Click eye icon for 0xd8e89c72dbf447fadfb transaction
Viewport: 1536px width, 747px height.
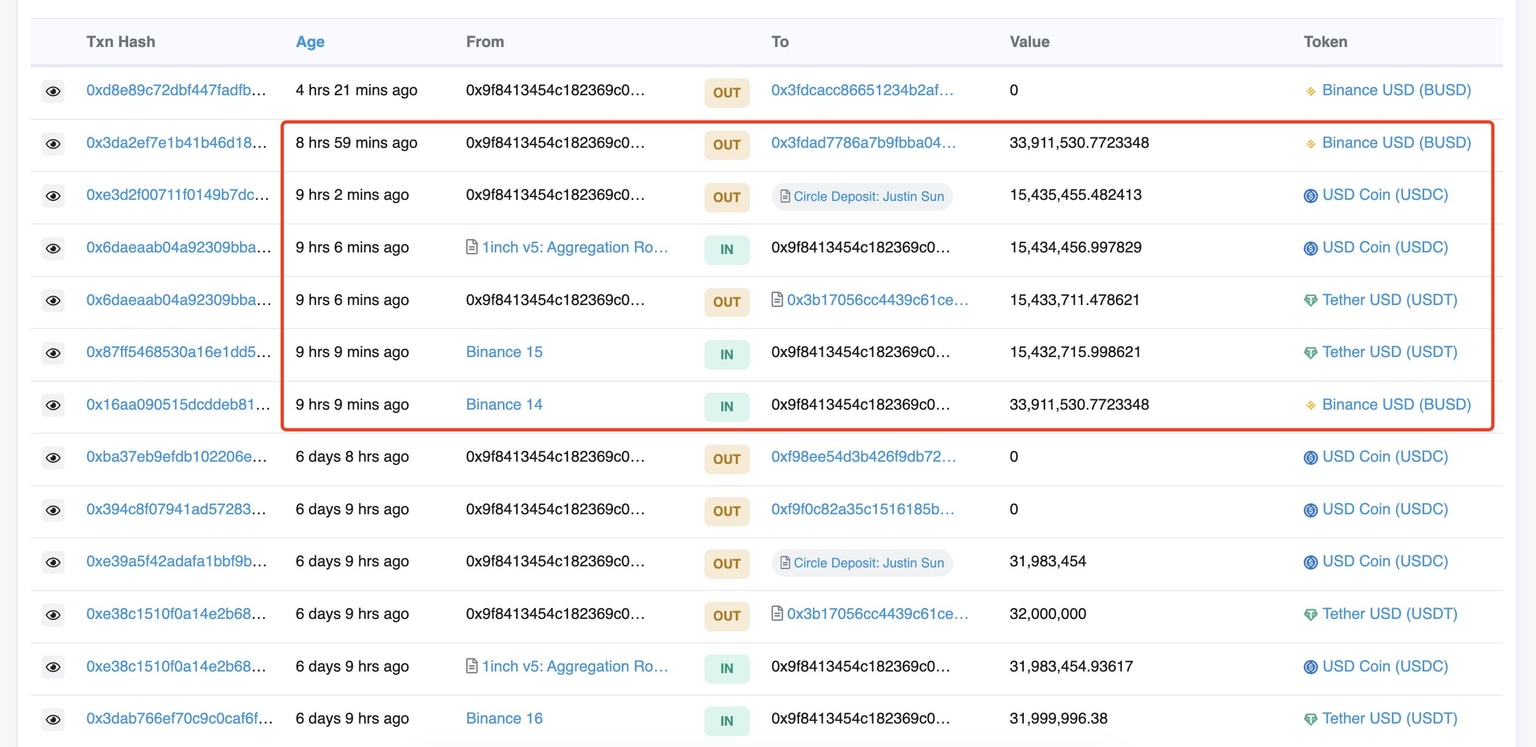[x=53, y=92]
